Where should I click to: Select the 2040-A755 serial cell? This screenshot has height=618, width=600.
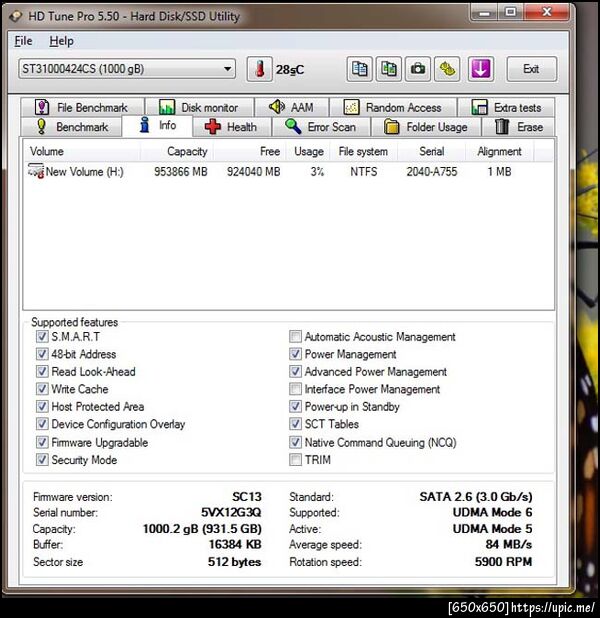(432, 172)
